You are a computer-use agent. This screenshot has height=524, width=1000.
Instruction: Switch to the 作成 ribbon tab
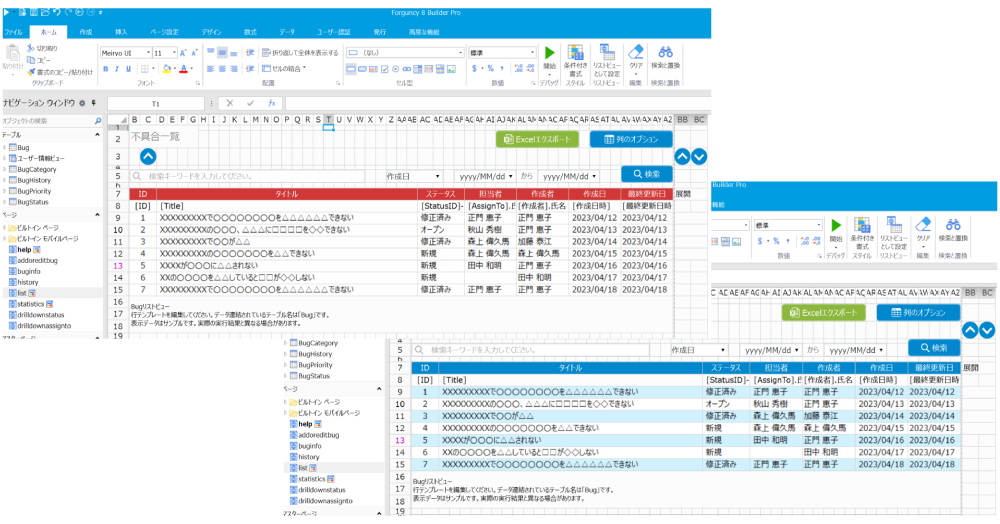pos(85,32)
